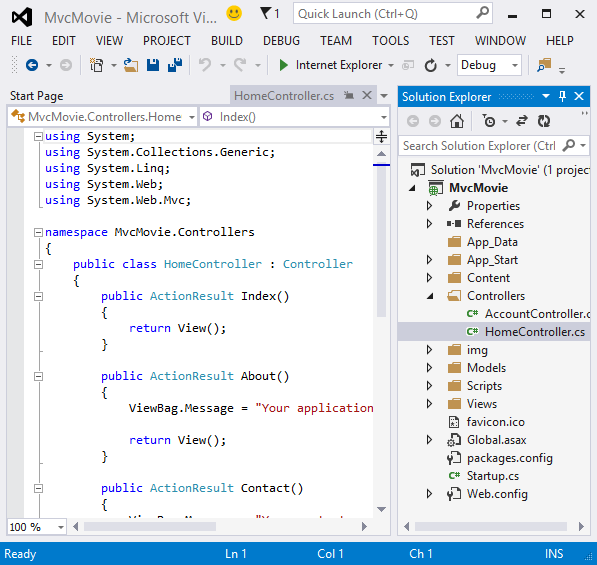The height and width of the screenshot is (565, 597).
Task: Click Solution Explorer Refresh icon
Action: [544, 121]
